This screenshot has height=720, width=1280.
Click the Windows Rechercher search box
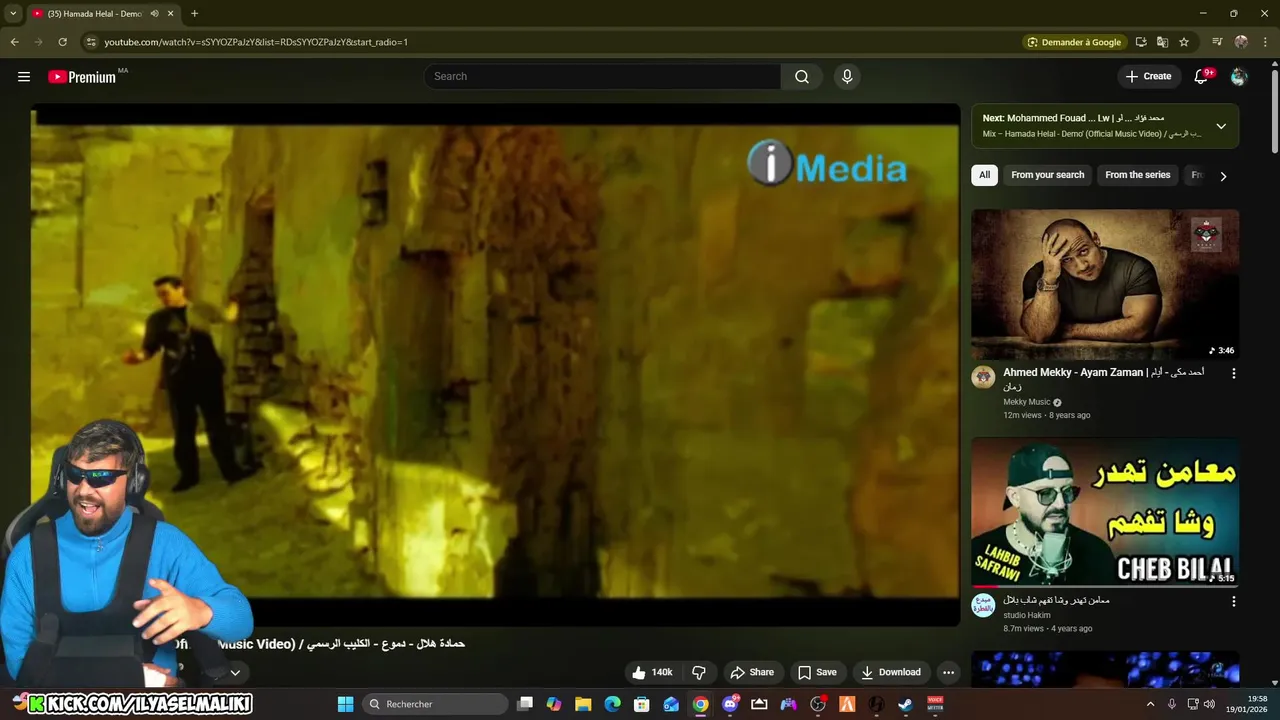point(435,704)
